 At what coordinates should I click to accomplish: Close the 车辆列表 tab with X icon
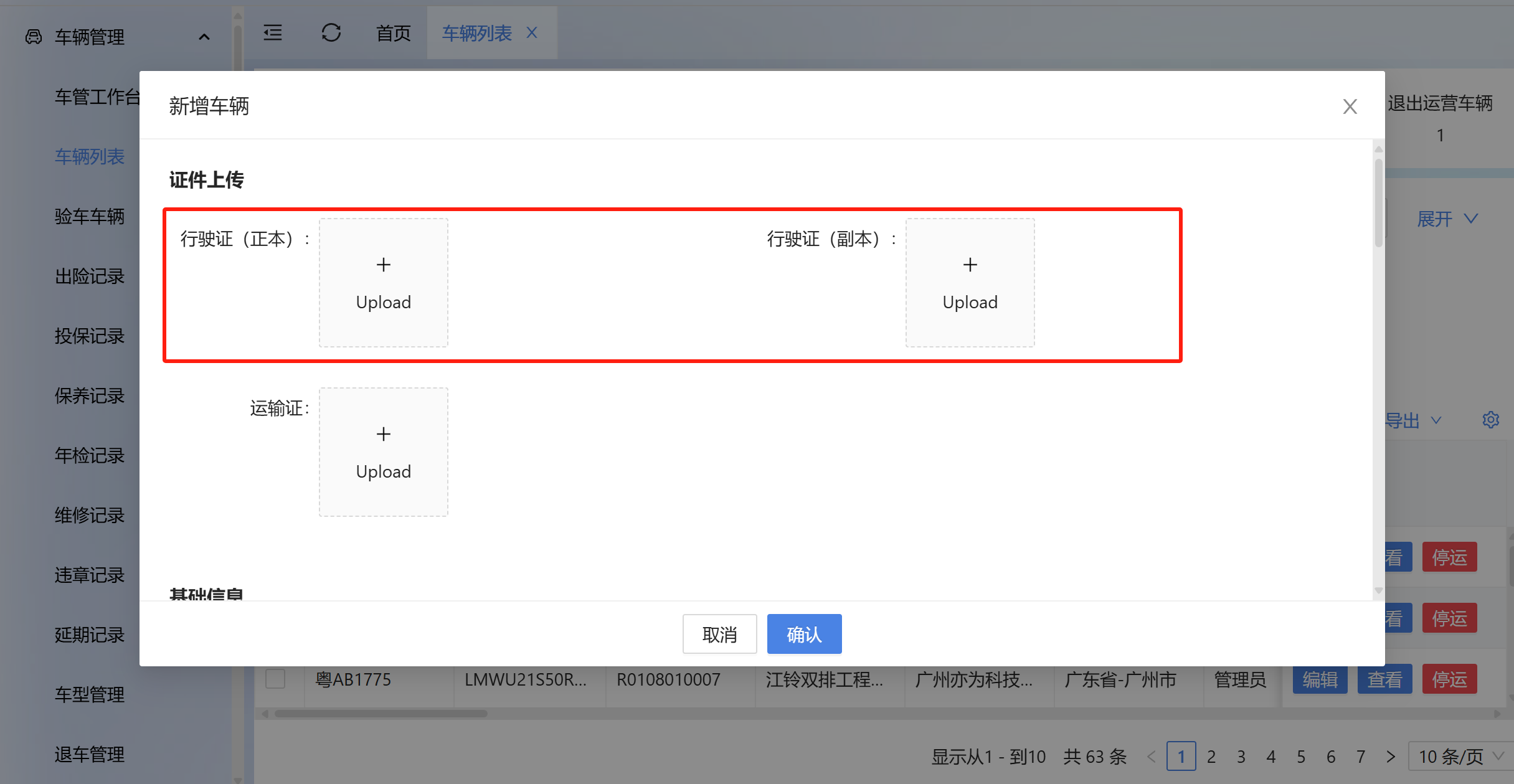tap(532, 32)
